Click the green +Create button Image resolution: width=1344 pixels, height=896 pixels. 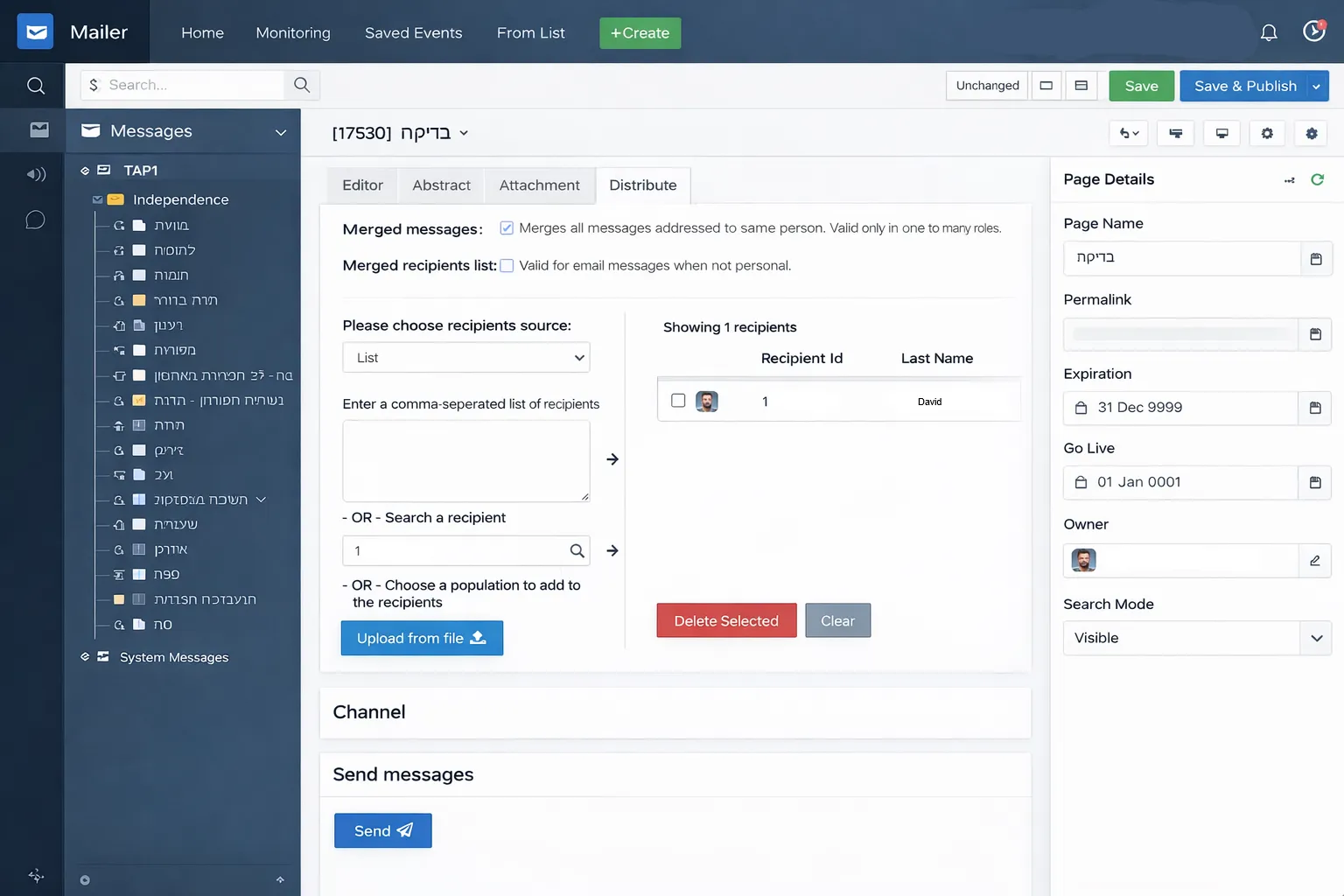click(x=640, y=33)
